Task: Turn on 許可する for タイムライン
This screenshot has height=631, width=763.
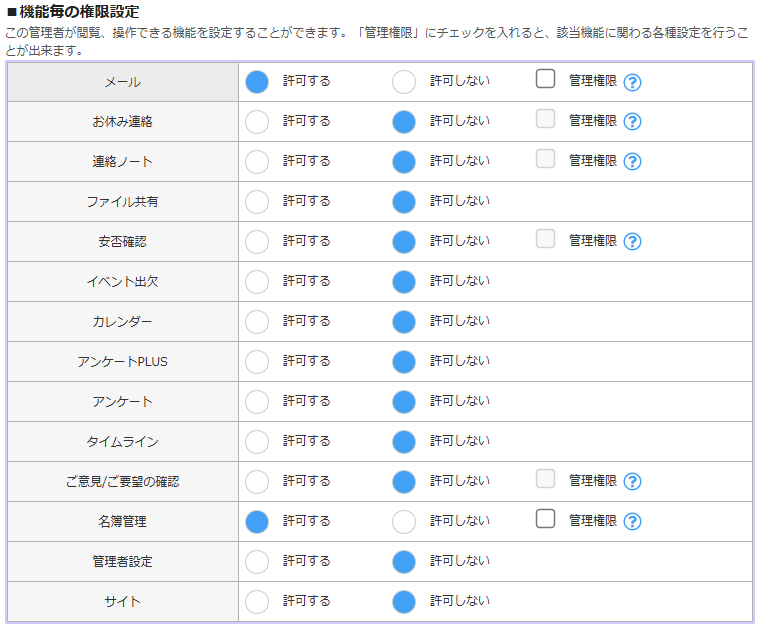Action: [257, 442]
